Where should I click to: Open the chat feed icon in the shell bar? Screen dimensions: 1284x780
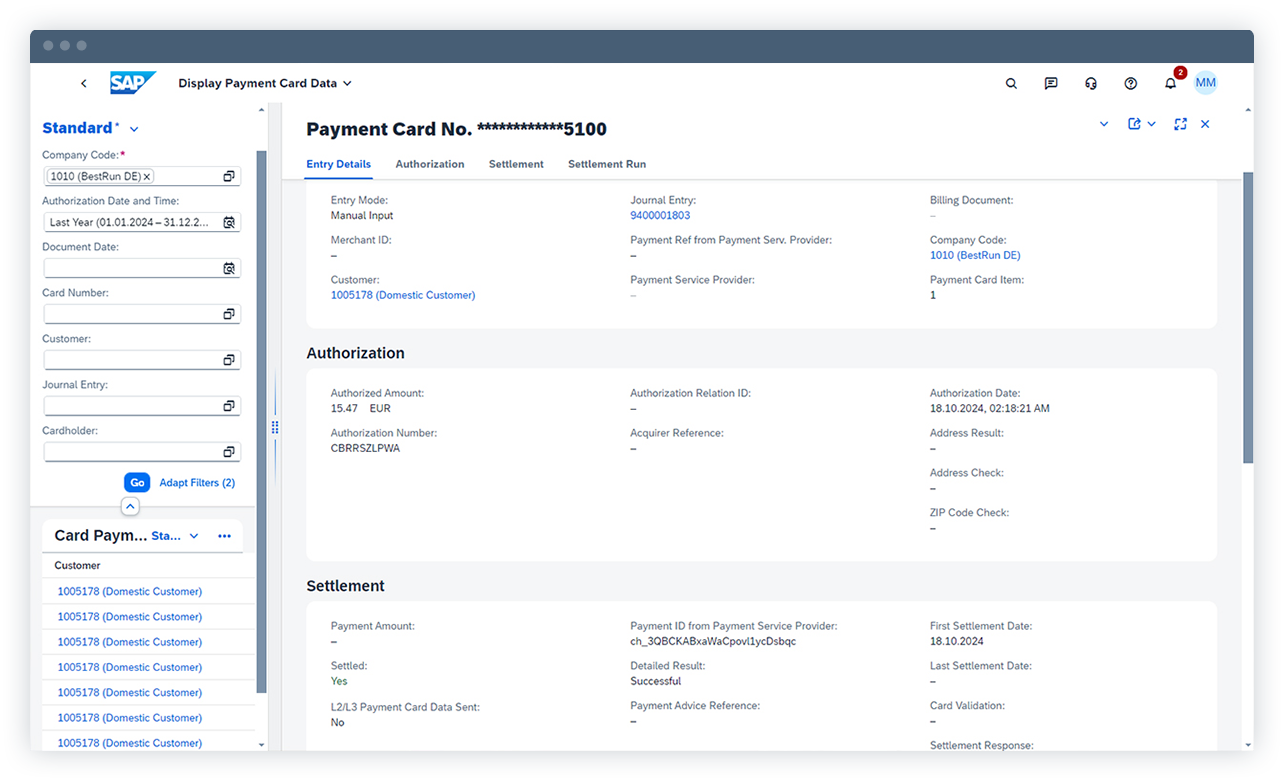click(x=1051, y=83)
